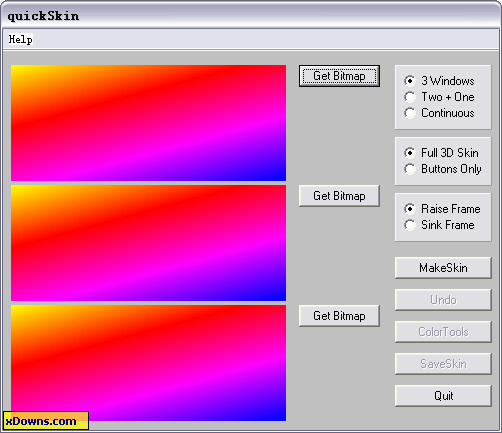Screen dimensions: 502x433
Task: Click the middle Get Bitmap button
Action: pos(339,196)
